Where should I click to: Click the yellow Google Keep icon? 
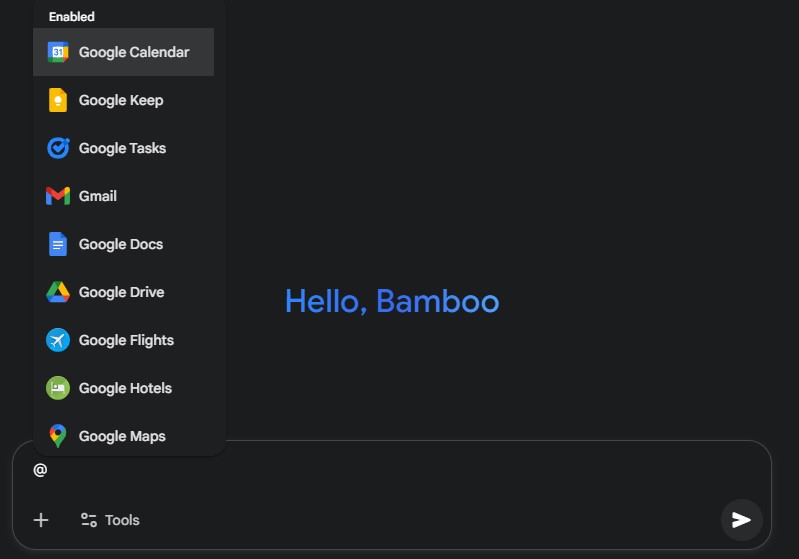58,100
